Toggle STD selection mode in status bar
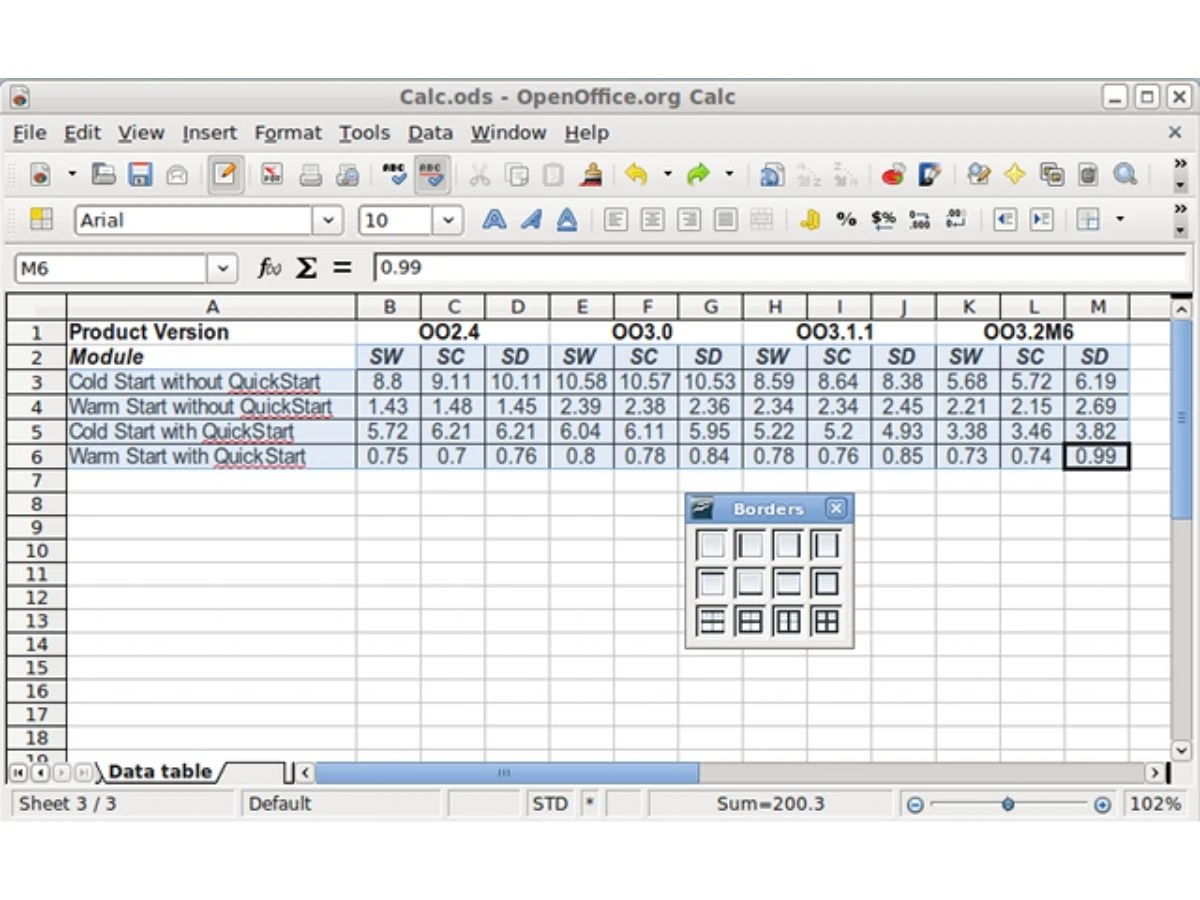This screenshot has height=900, width=1200. 550,804
